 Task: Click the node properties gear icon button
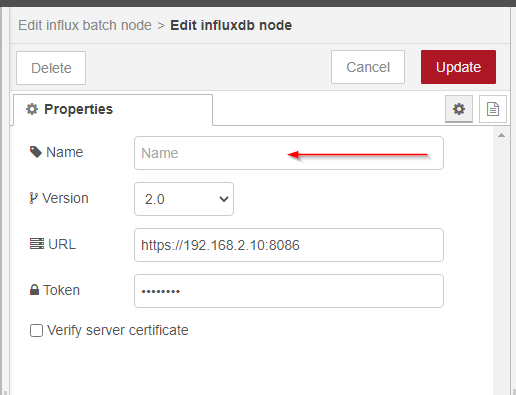coord(459,109)
